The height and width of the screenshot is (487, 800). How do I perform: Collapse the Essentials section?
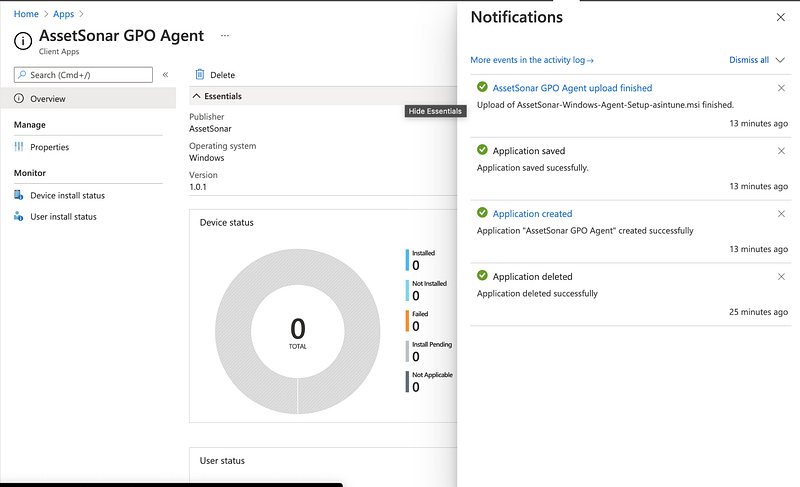(x=217, y=96)
